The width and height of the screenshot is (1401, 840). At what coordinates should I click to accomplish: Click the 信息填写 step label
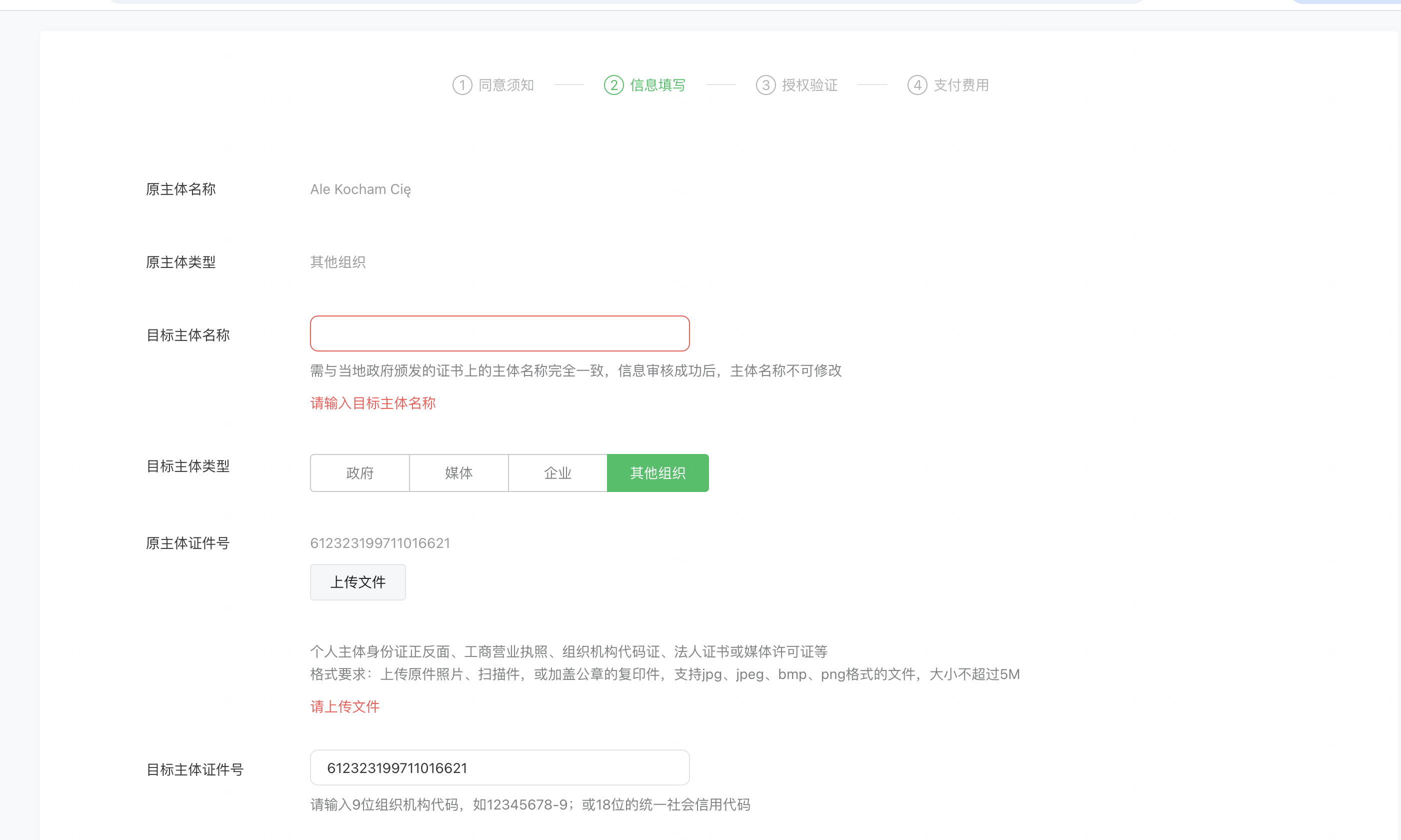658,85
